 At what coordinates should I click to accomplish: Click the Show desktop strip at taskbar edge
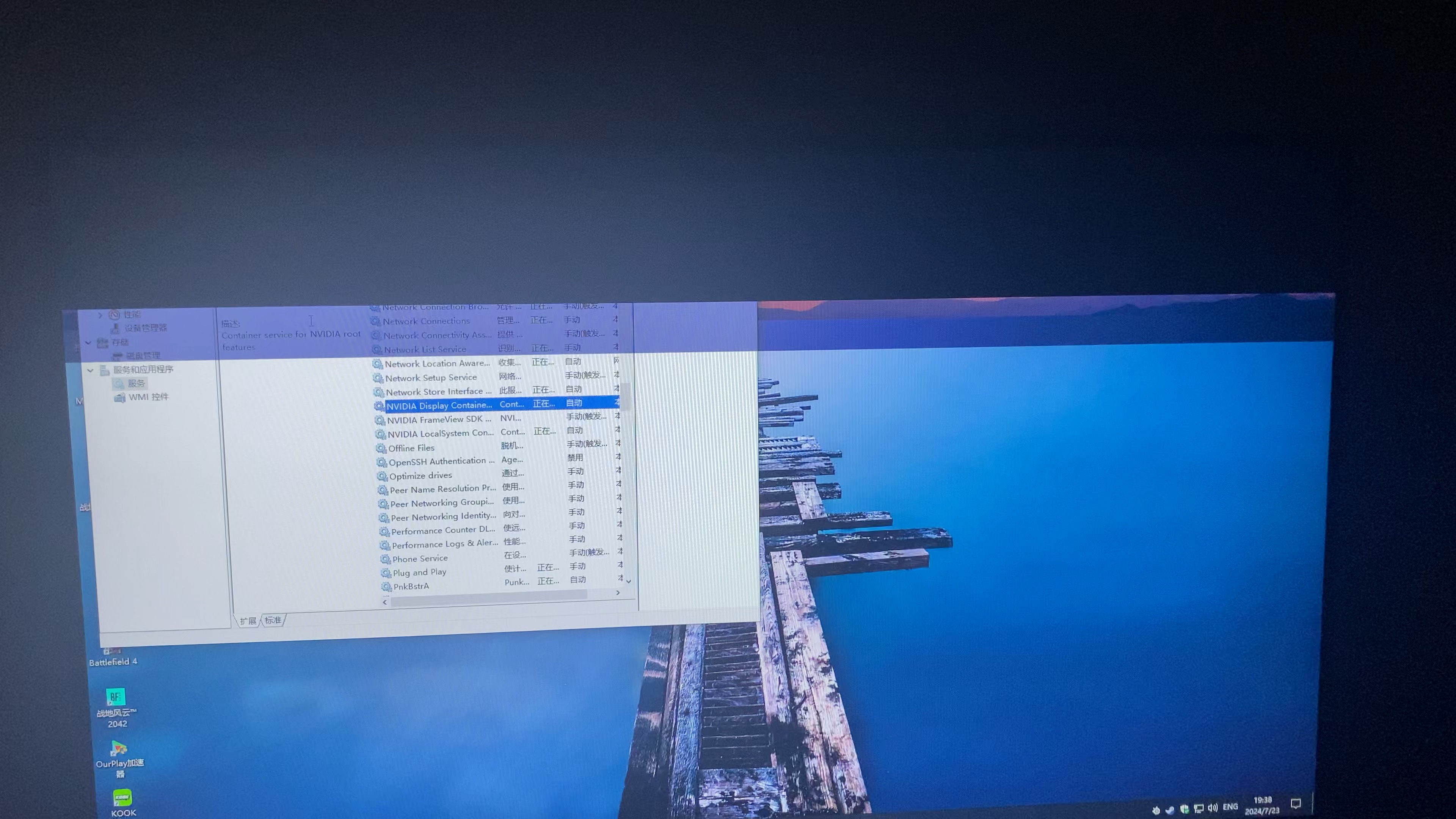1312,803
